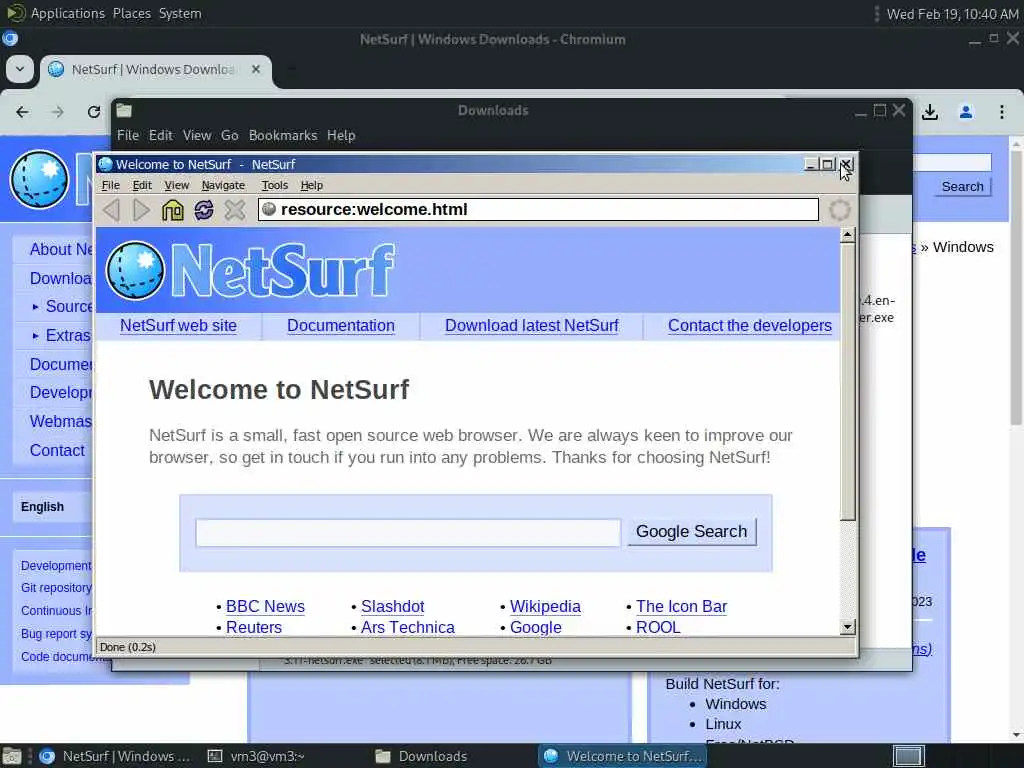Screen dimensions: 1024x768
Task: Open NetSurf Home page icon
Action: [172, 210]
